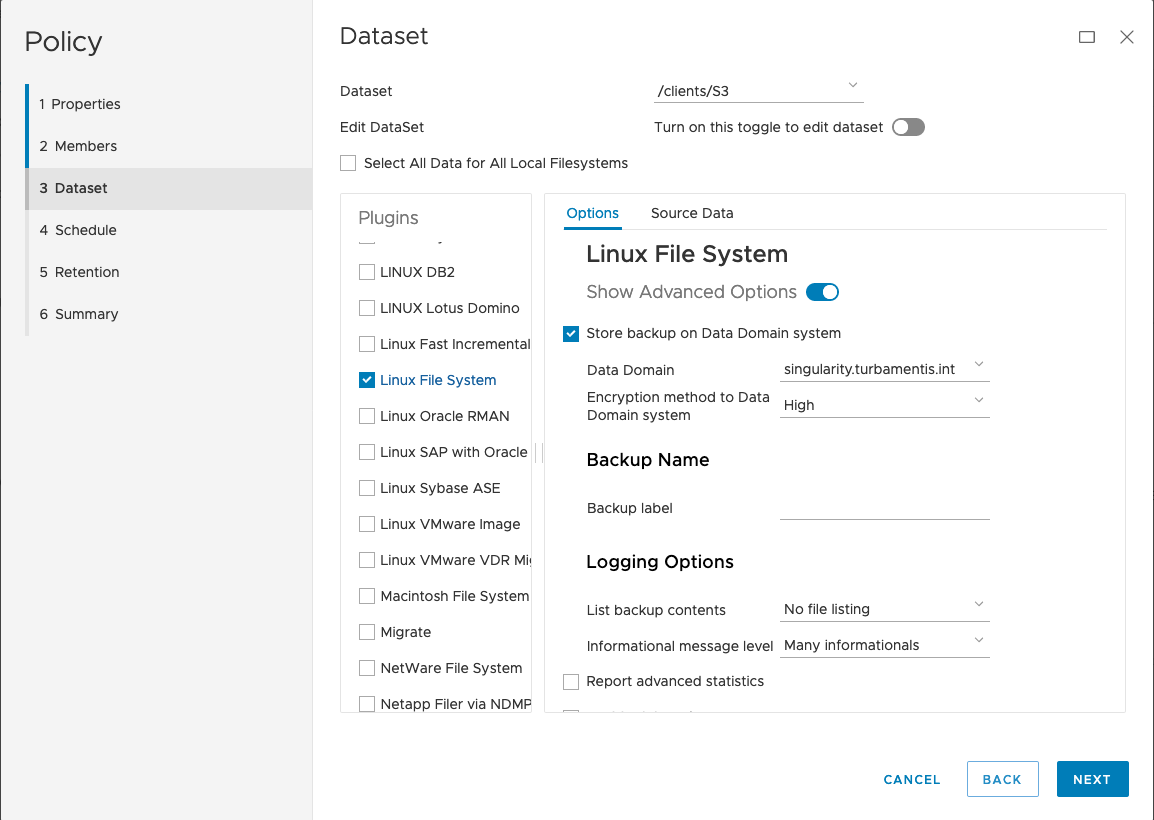
Task: Switch to the Source Data tab
Action: (691, 213)
